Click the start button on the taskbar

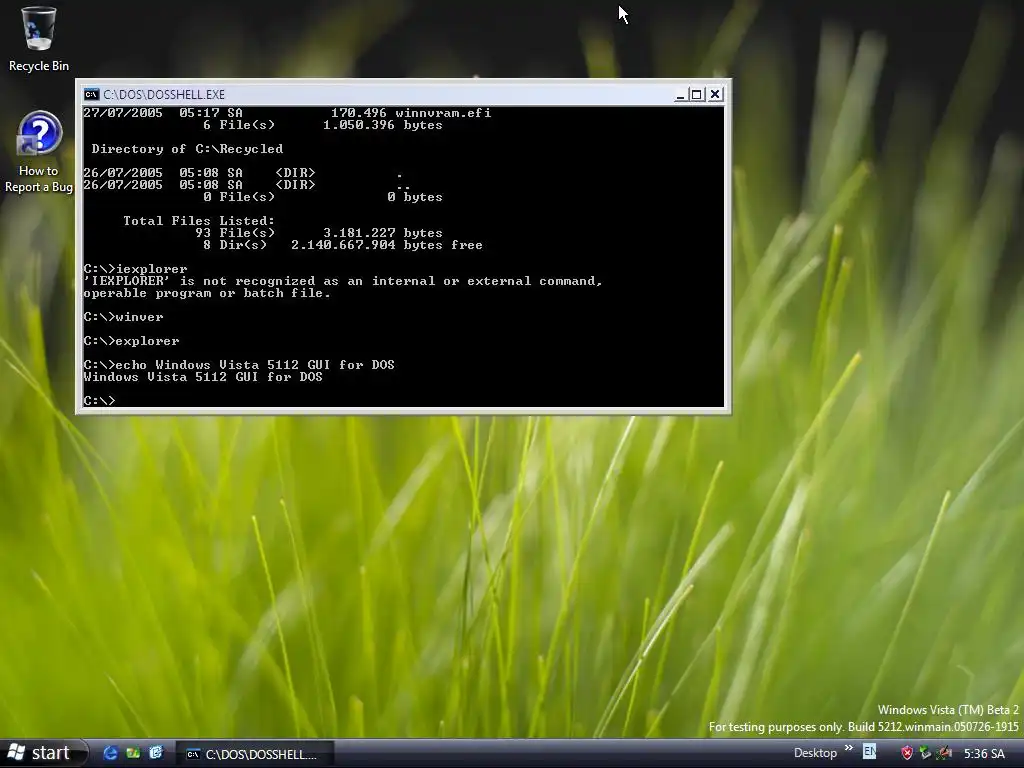coord(43,753)
